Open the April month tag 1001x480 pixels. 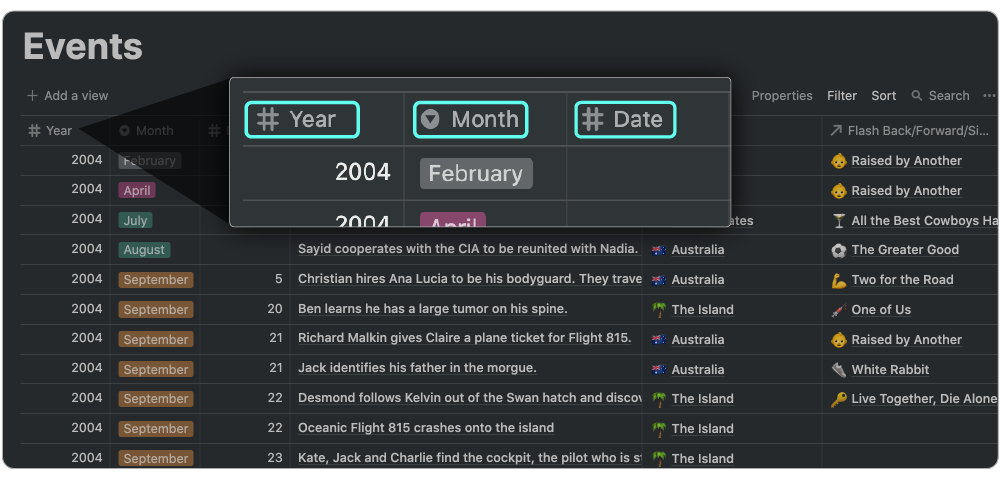click(137, 191)
